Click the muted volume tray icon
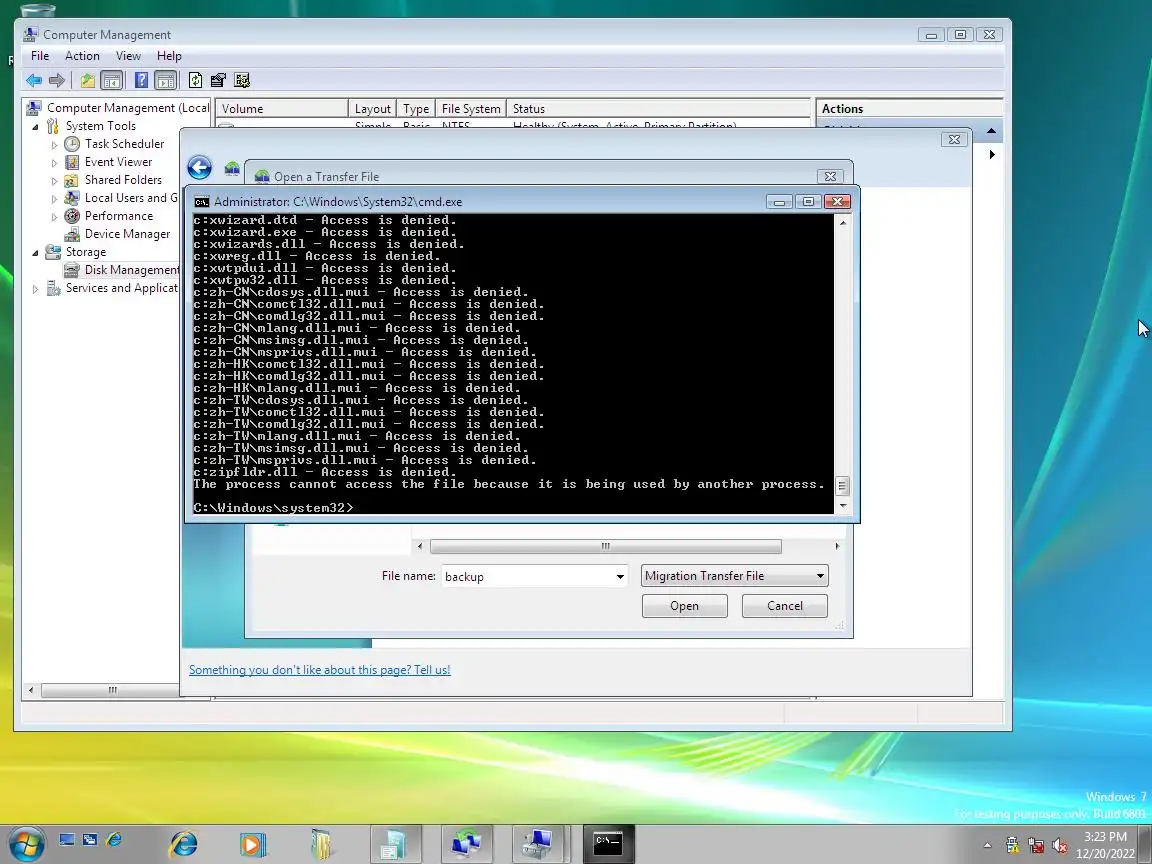 pyautogui.click(x=1059, y=845)
